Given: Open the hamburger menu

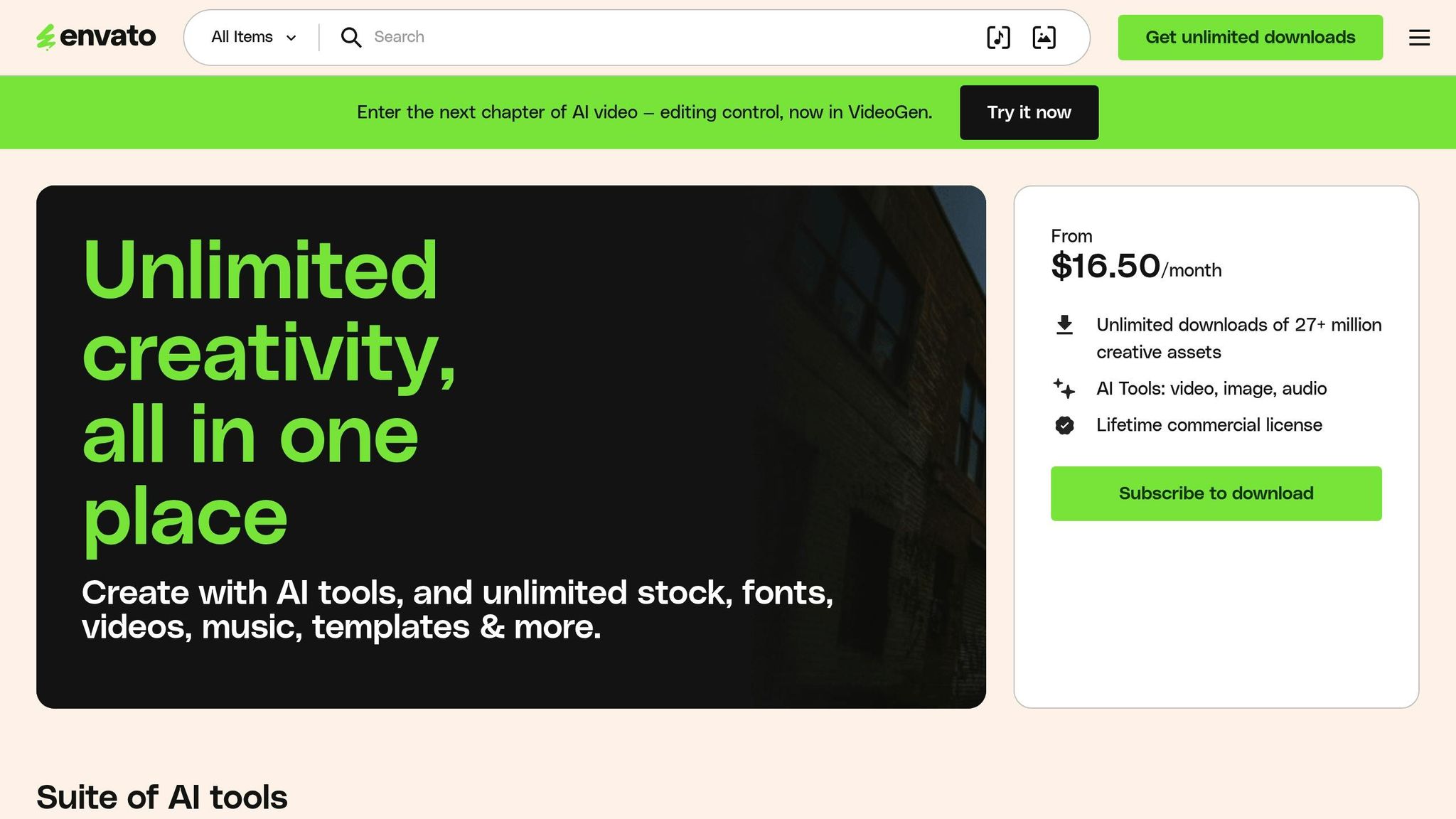Looking at the screenshot, I should pyautogui.click(x=1419, y=38).
